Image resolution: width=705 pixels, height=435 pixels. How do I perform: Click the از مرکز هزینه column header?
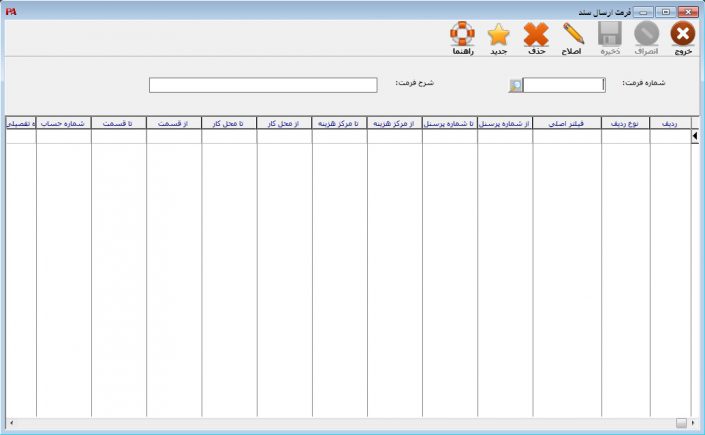pyautogui.click(x=394, y=123)
